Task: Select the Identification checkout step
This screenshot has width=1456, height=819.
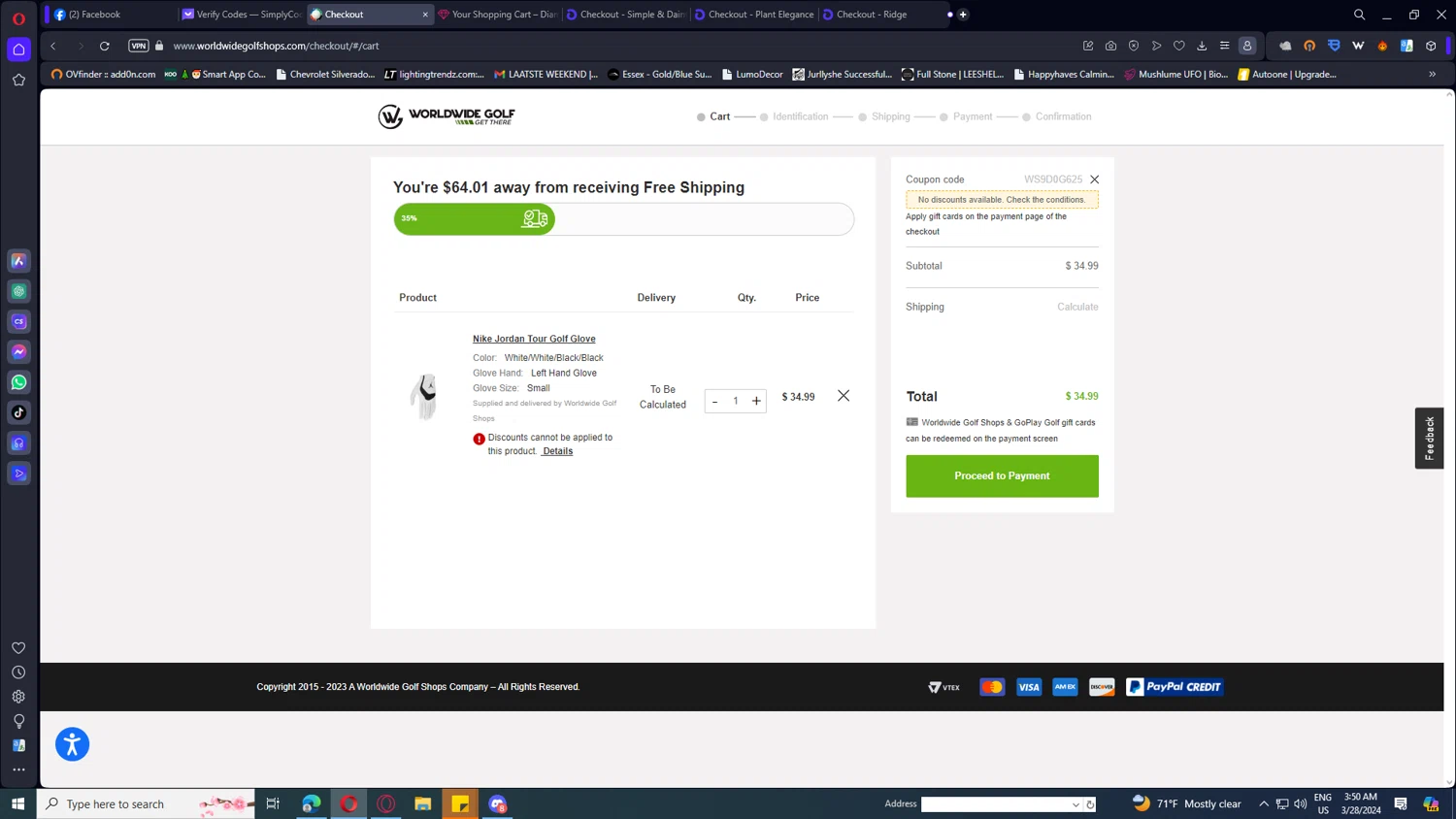Action: 794,116
